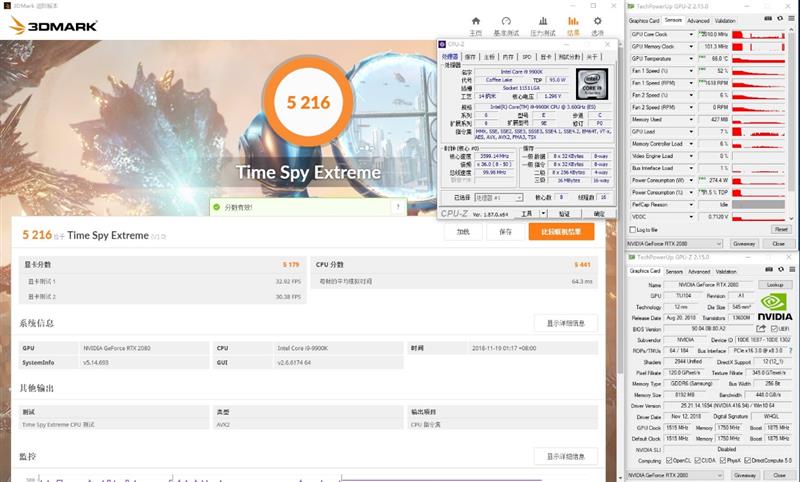
Task: Click the Lookup button in GPU-Z
Action: [775, 285]
